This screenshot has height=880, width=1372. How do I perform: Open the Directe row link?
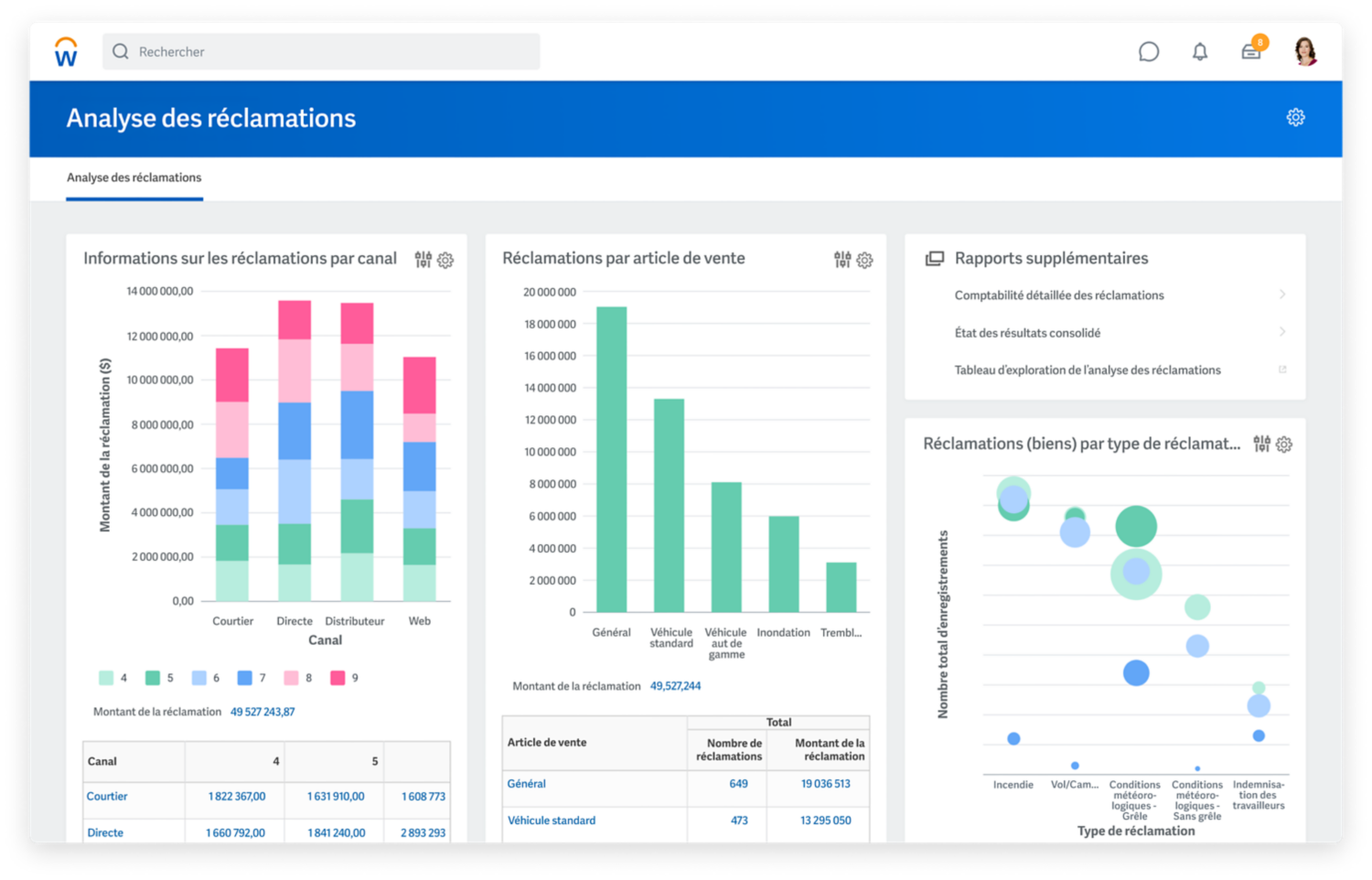[105, 832]
